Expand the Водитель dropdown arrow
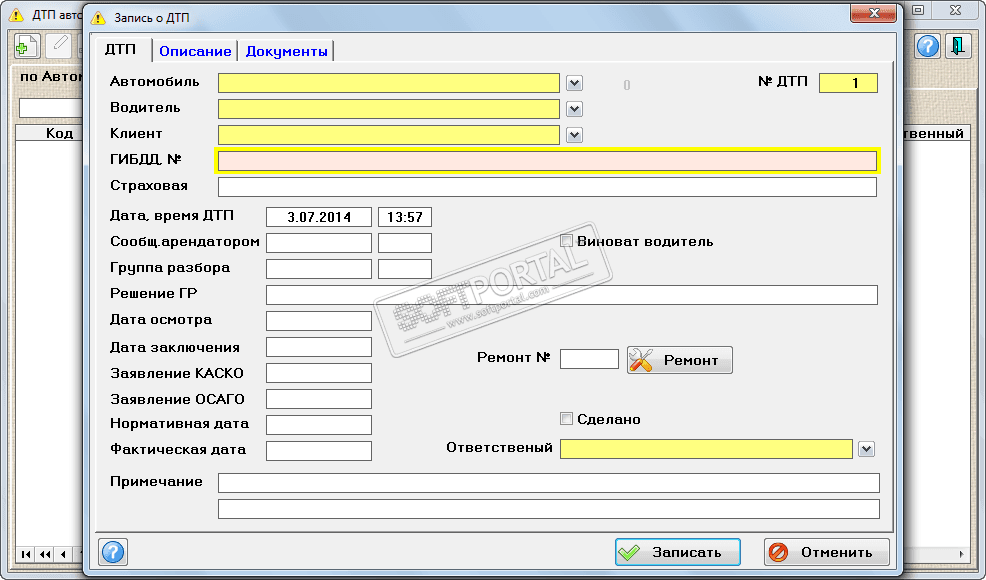986x580 pixels. pyautogui.click(x=574, y=109)
